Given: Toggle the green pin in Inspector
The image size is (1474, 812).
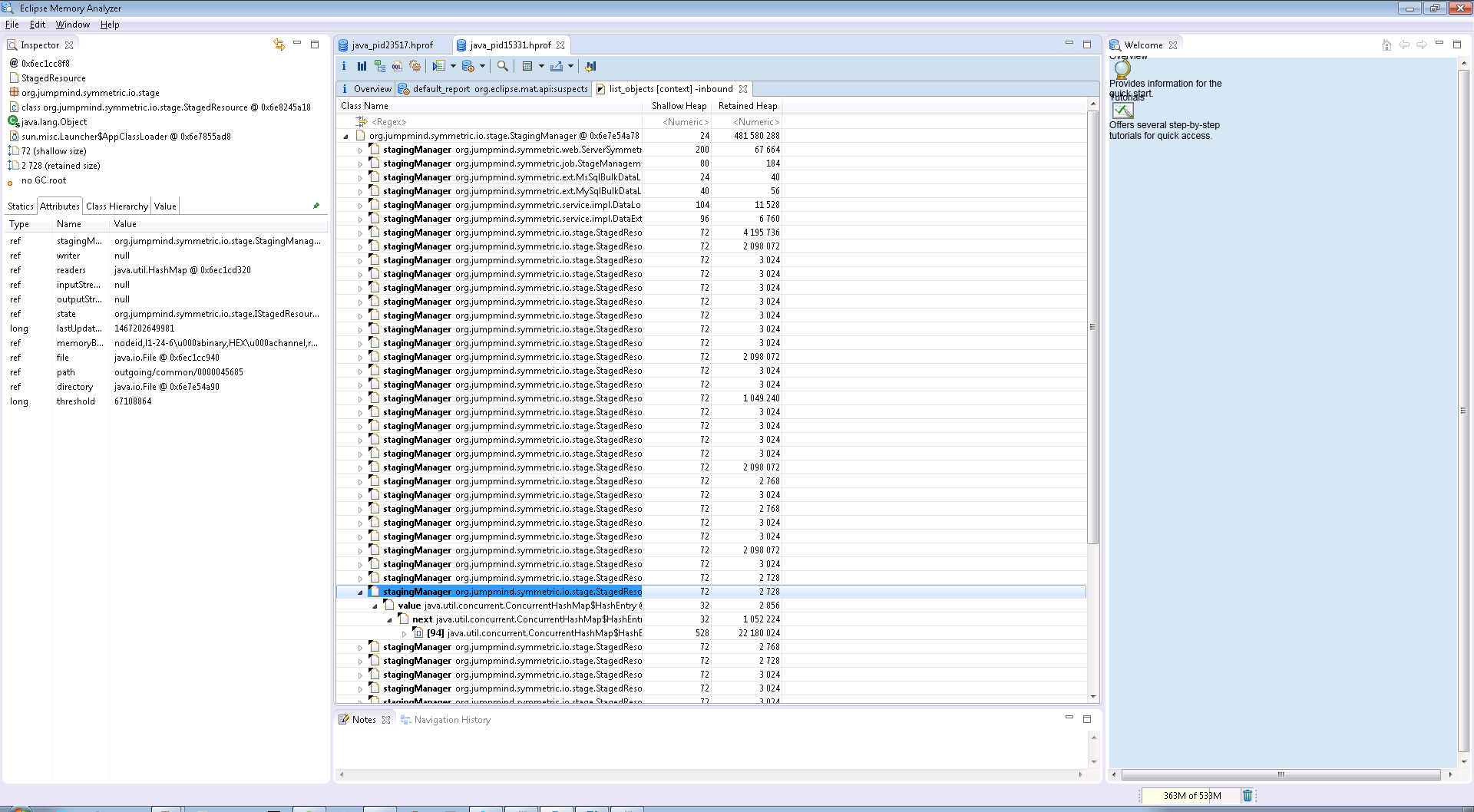Looking at the screenshot, I should pos(316,206).
